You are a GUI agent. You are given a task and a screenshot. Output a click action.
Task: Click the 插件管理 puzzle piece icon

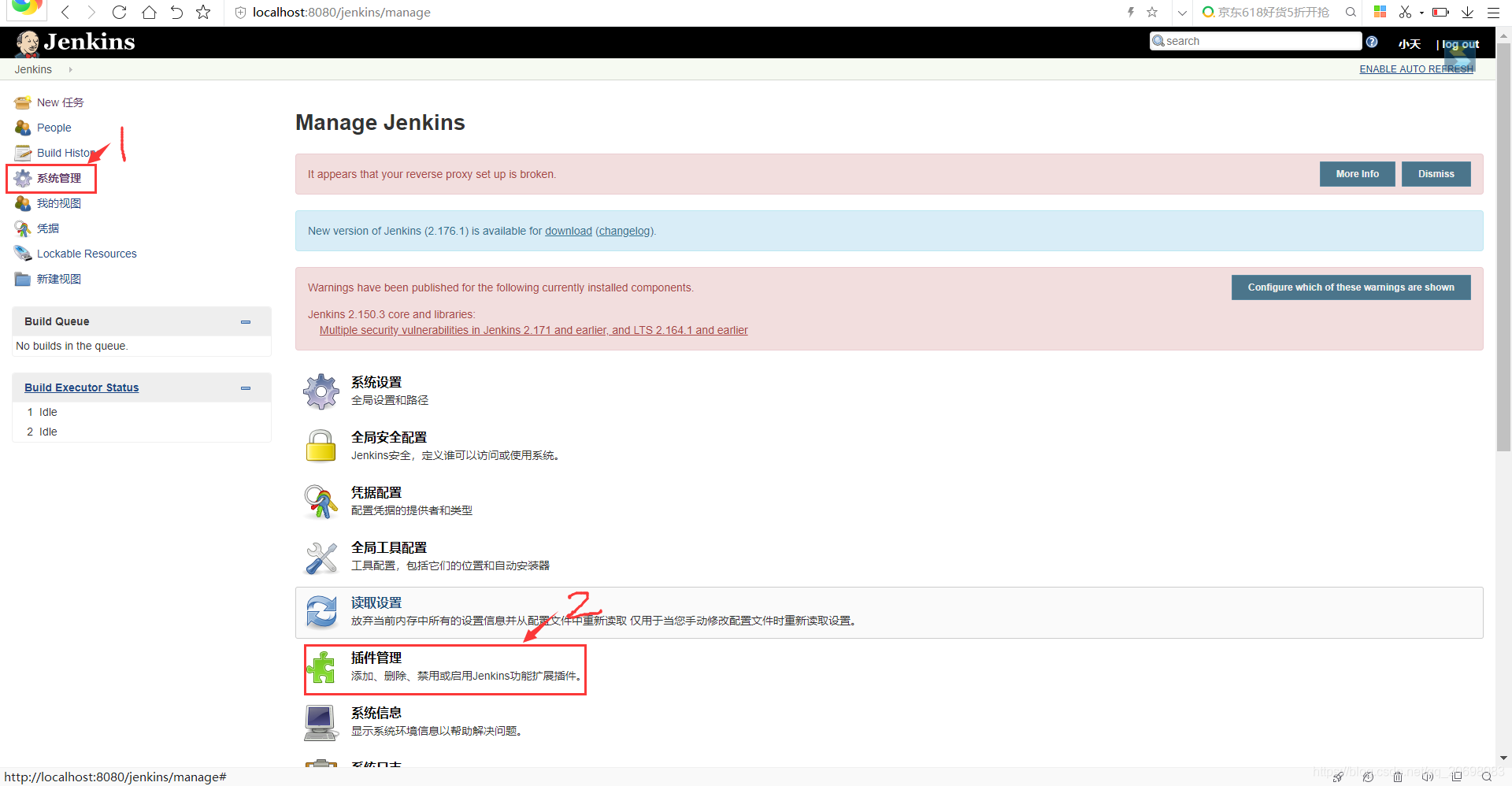pyautogui.click(x=321, y=667)
